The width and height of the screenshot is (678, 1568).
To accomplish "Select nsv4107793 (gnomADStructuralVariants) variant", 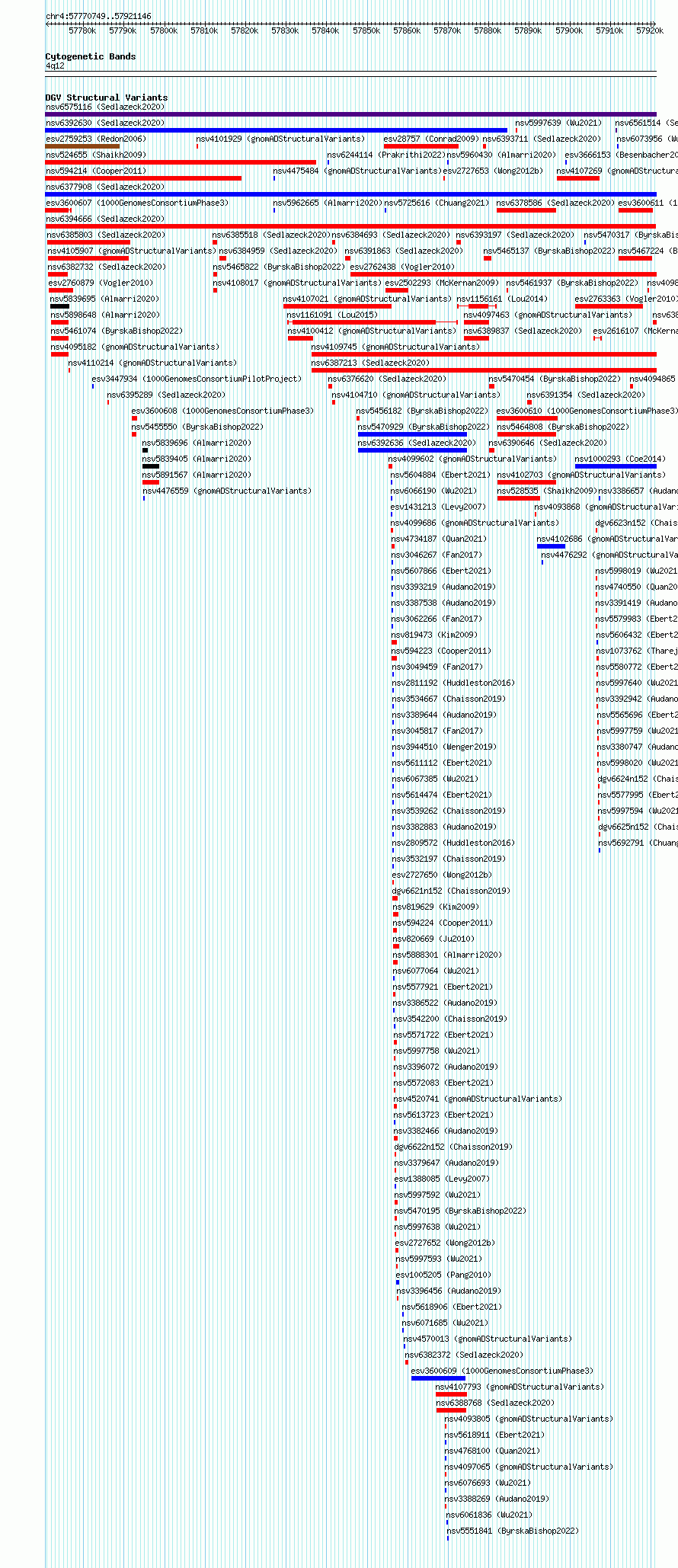I will (x=520, y=1387).
